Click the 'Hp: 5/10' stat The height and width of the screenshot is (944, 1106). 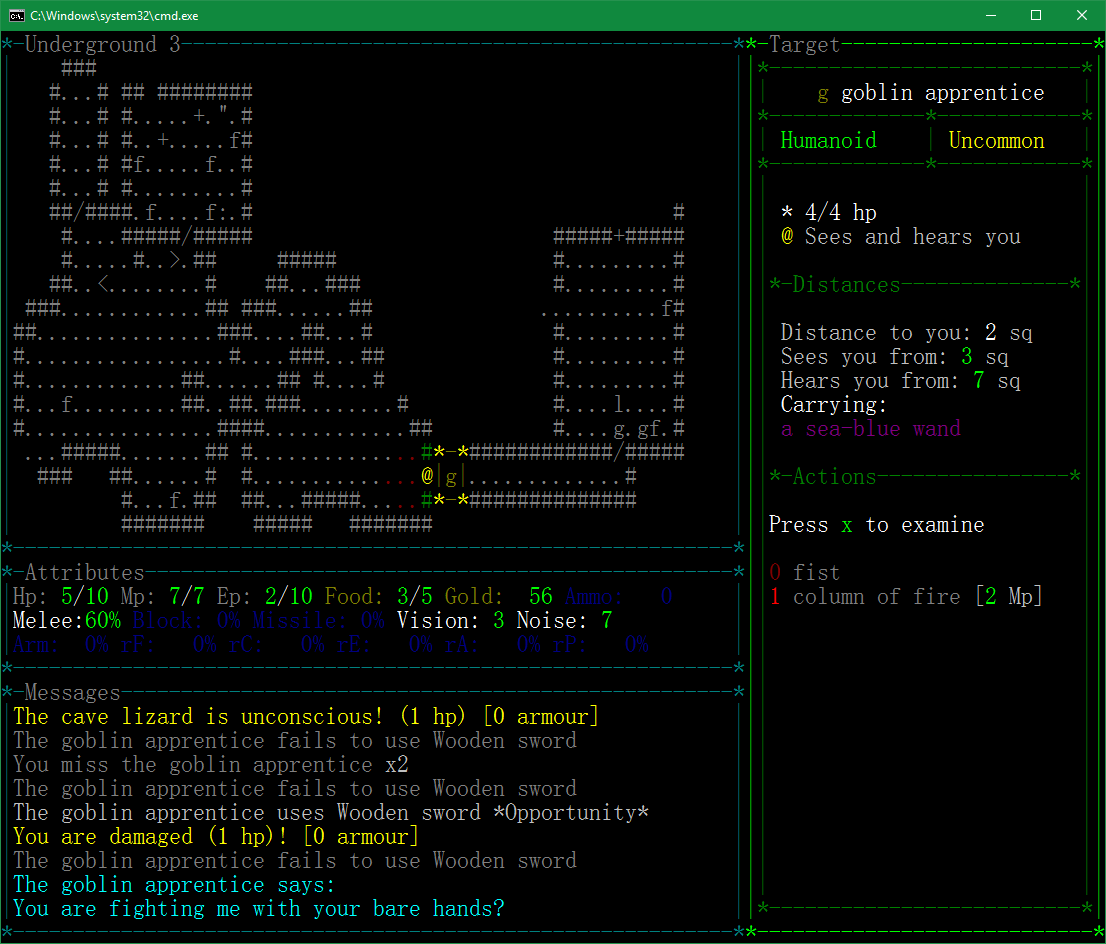61,596
